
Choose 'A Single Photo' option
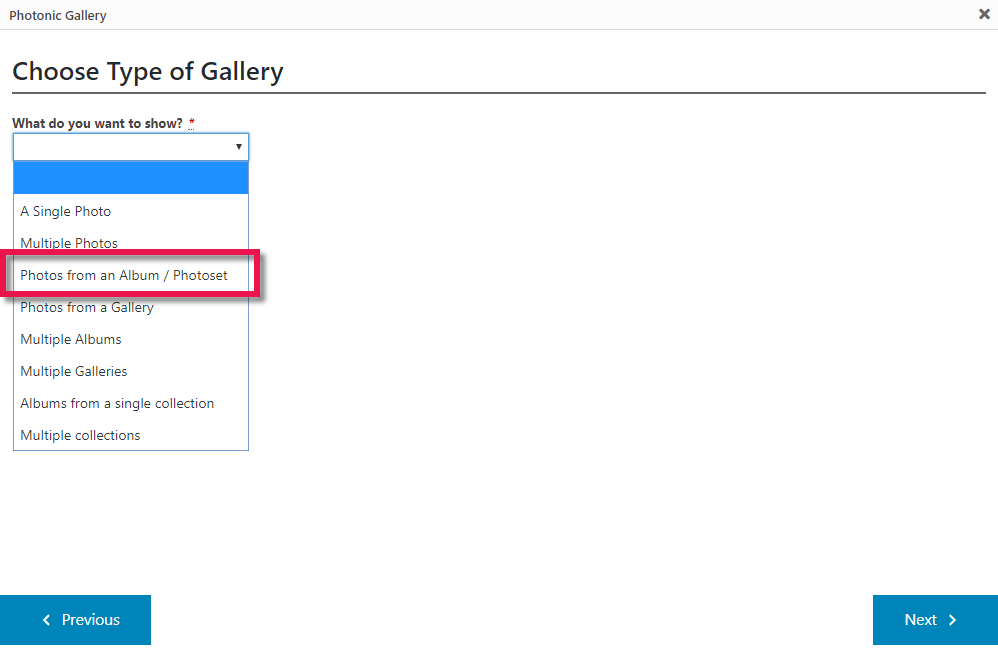coord(66,211)
